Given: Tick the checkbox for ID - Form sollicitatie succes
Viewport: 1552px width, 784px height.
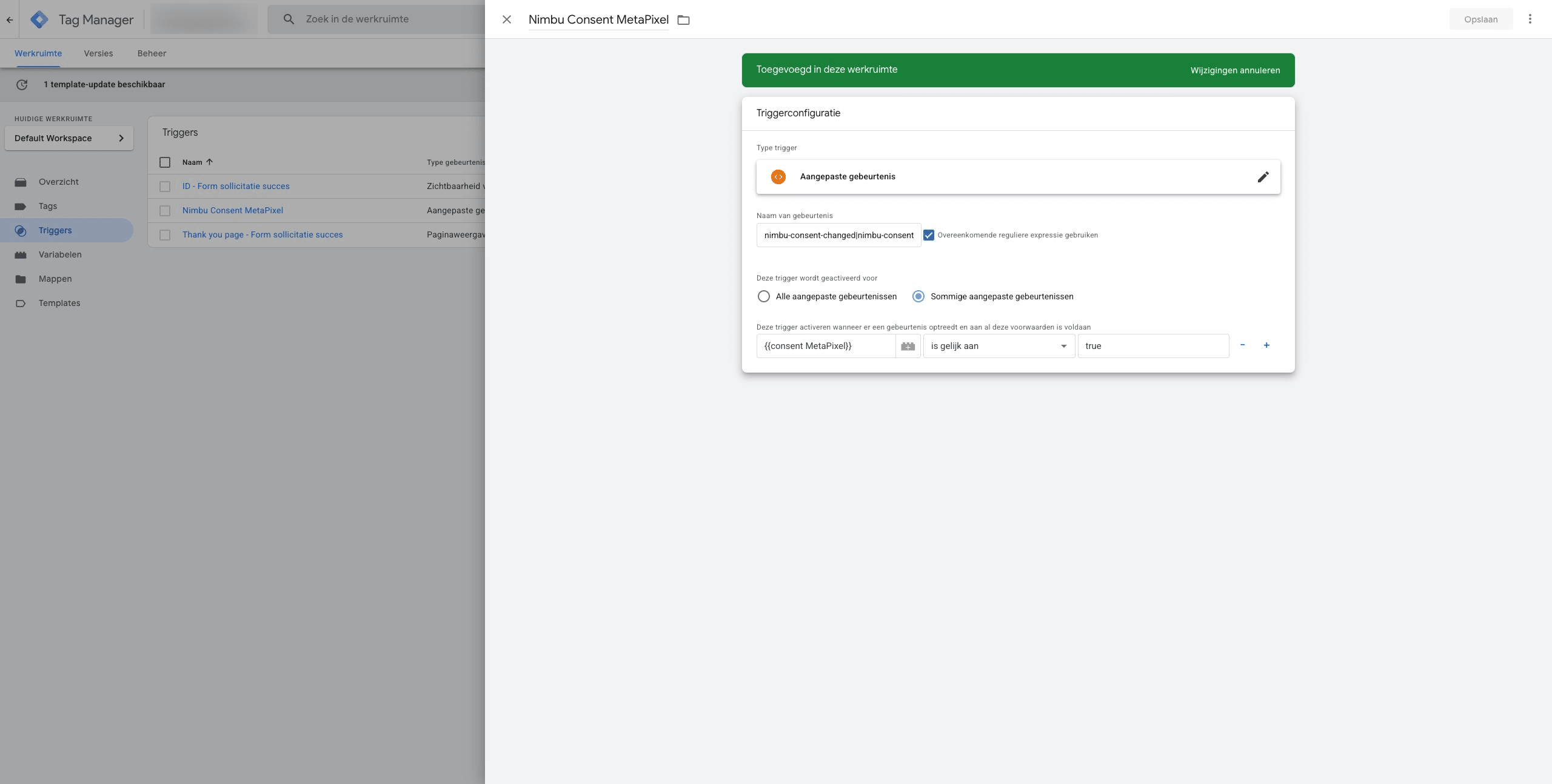Looking at the screenshot, I should [164, 186].
